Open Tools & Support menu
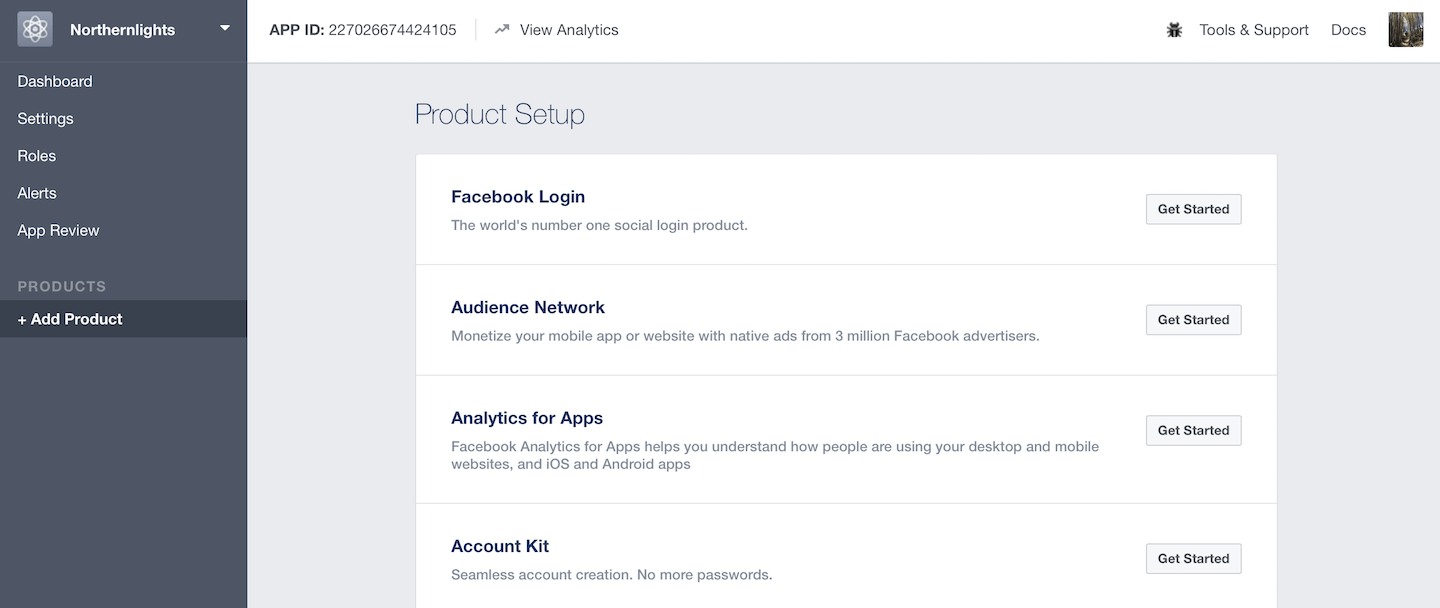 1254,30
